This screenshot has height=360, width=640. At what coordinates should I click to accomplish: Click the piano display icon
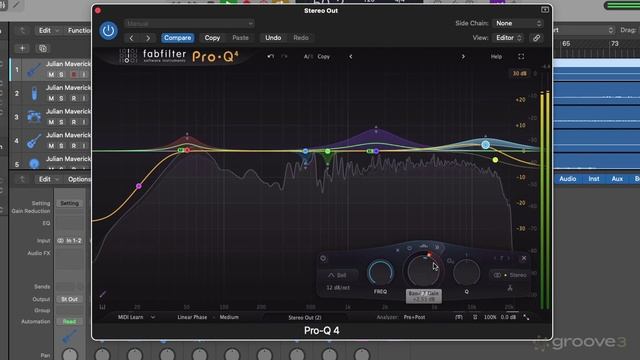(x=102, y=307)
